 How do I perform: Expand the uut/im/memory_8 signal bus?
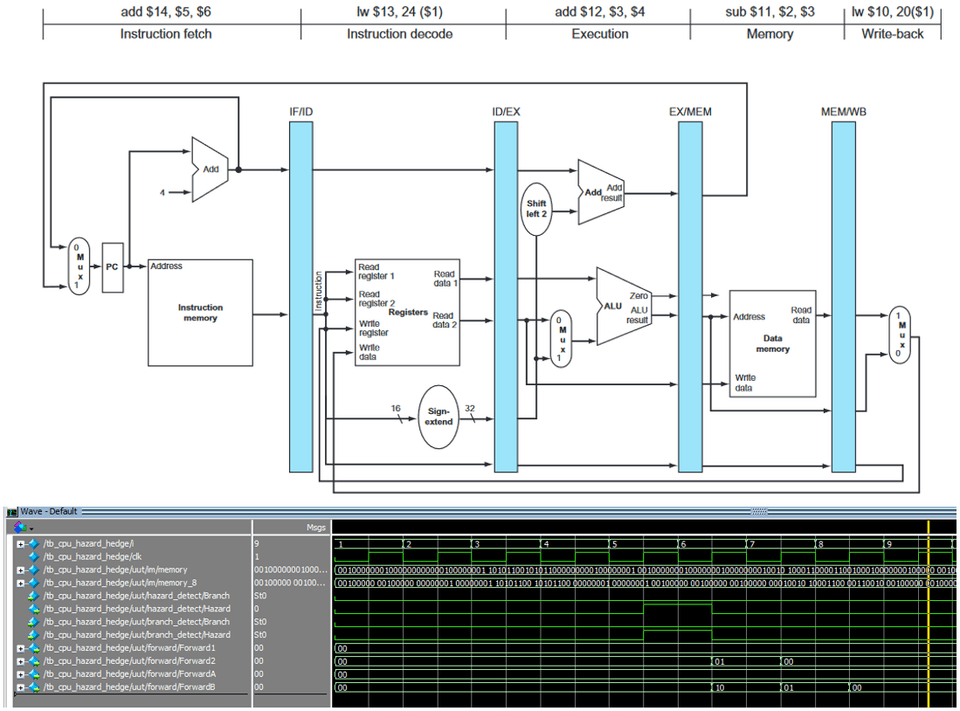pyautogui.click(x=21, y=583)
